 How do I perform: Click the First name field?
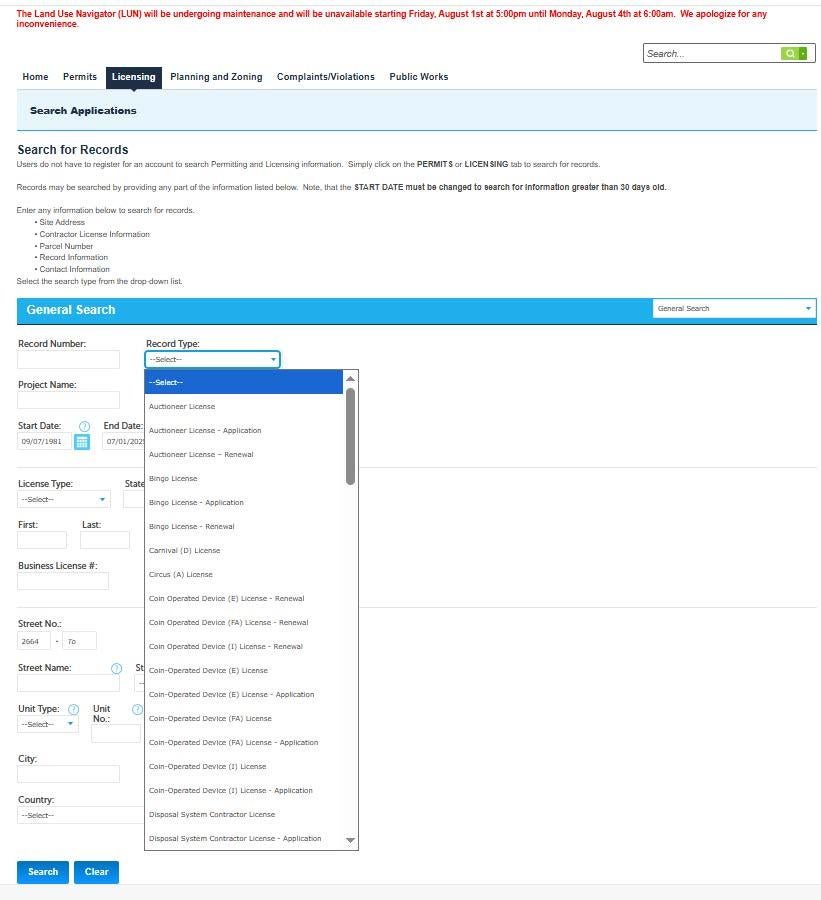click(42, 540)
